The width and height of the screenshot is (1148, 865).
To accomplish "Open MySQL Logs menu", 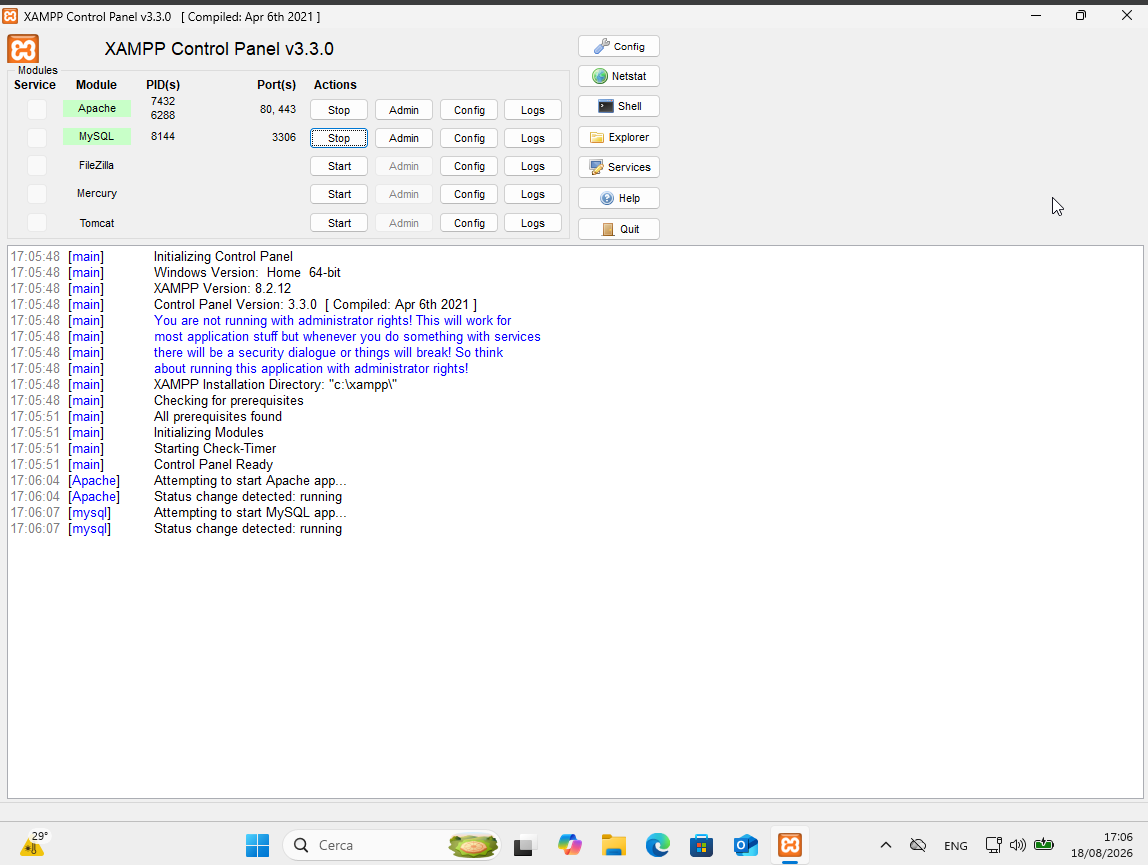I will tap(533, 138).
